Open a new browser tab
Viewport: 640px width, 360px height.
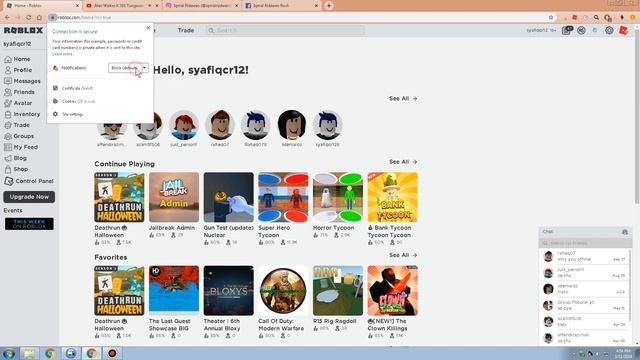click(329, 6)
